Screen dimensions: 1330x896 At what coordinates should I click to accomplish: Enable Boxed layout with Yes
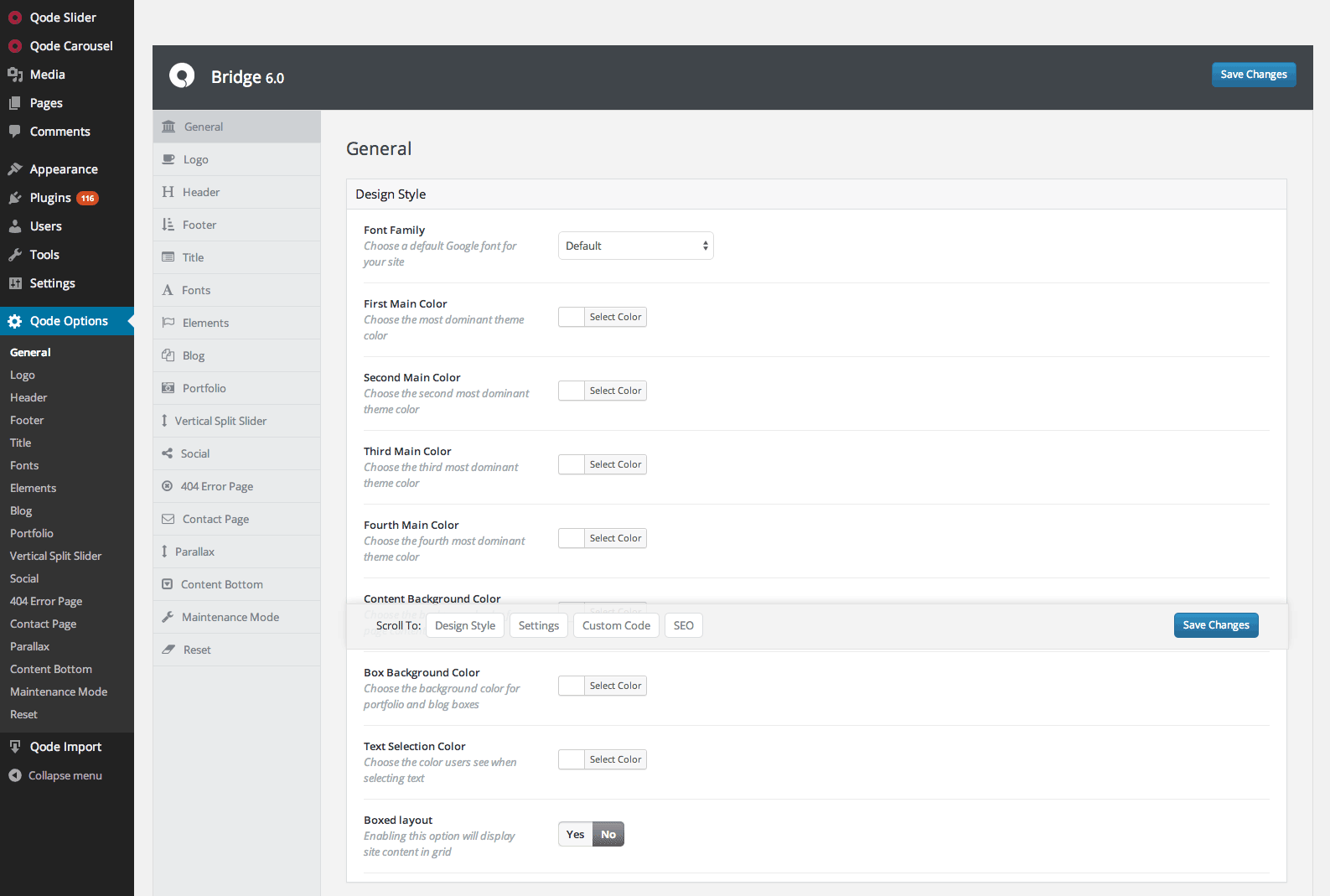[576, 834]
